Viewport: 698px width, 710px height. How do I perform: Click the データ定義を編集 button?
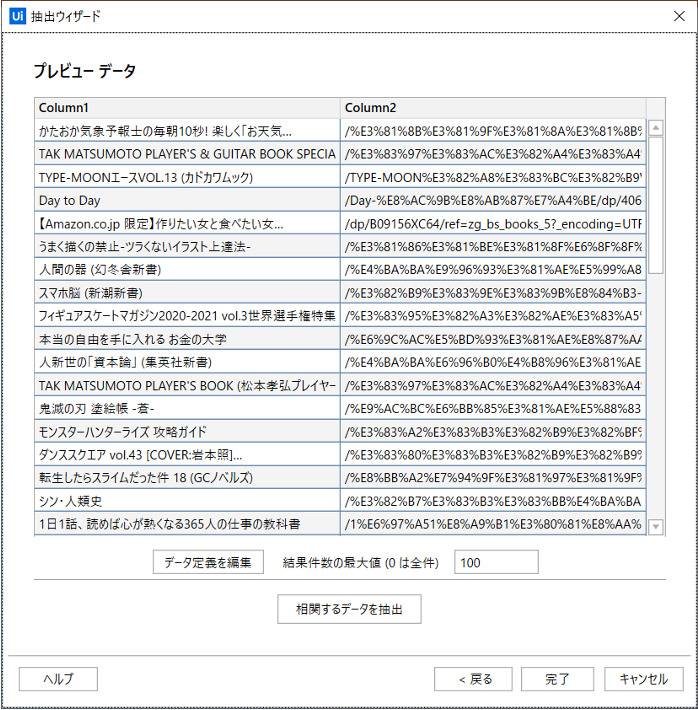[208, 562]
